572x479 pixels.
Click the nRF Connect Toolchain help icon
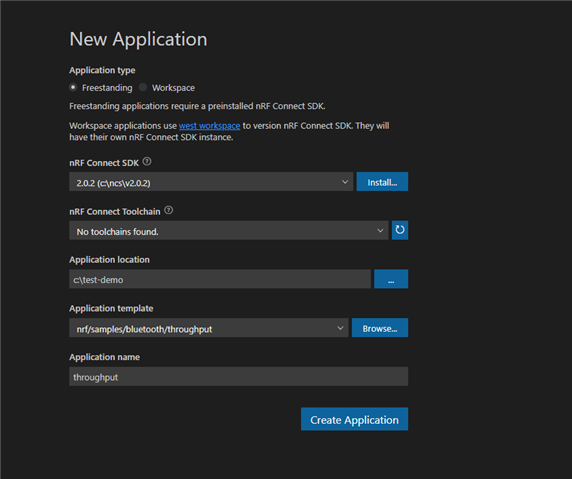tap(169, 210)
